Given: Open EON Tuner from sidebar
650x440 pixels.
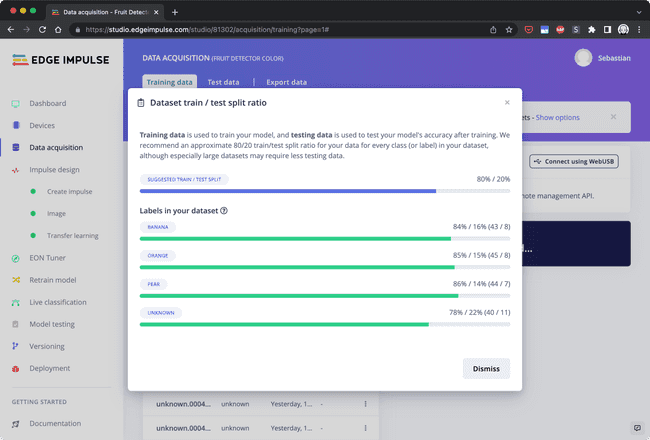Looking at the screenshot, I should coord(15,258).
